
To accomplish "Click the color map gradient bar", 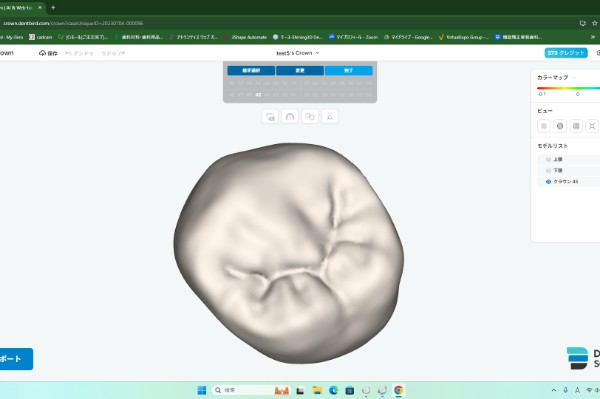I will coord(568,88).
